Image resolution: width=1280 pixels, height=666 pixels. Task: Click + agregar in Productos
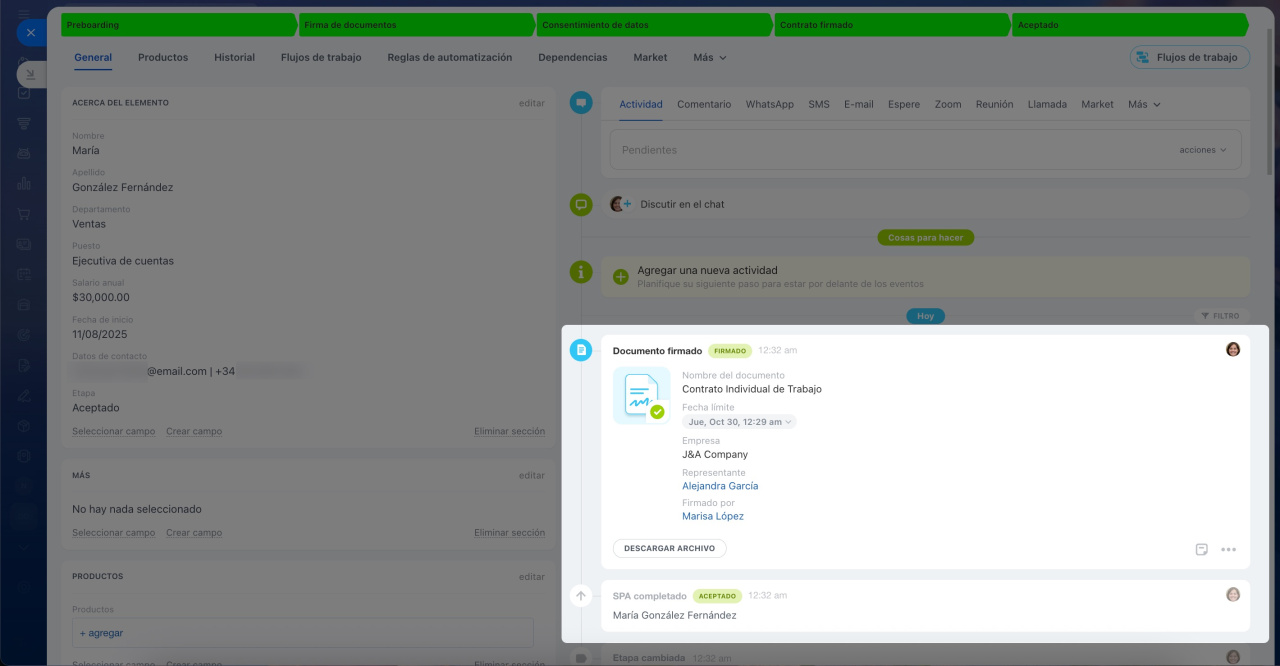point(101,633)
